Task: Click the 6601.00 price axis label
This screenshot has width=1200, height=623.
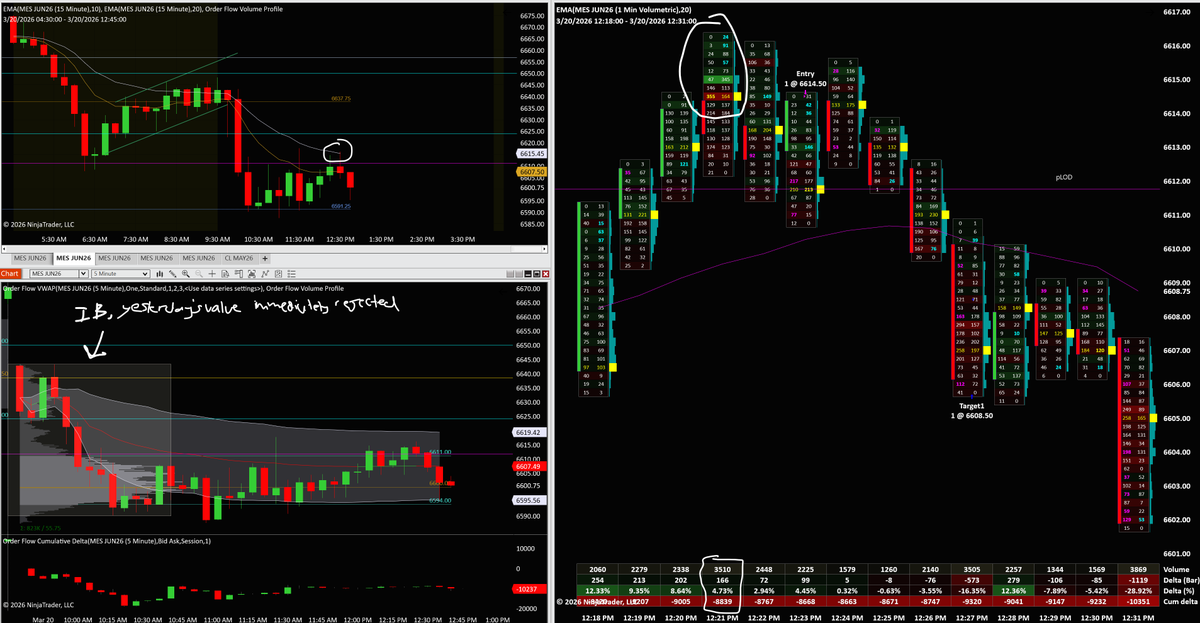Action: click(x=1176, y=553)
